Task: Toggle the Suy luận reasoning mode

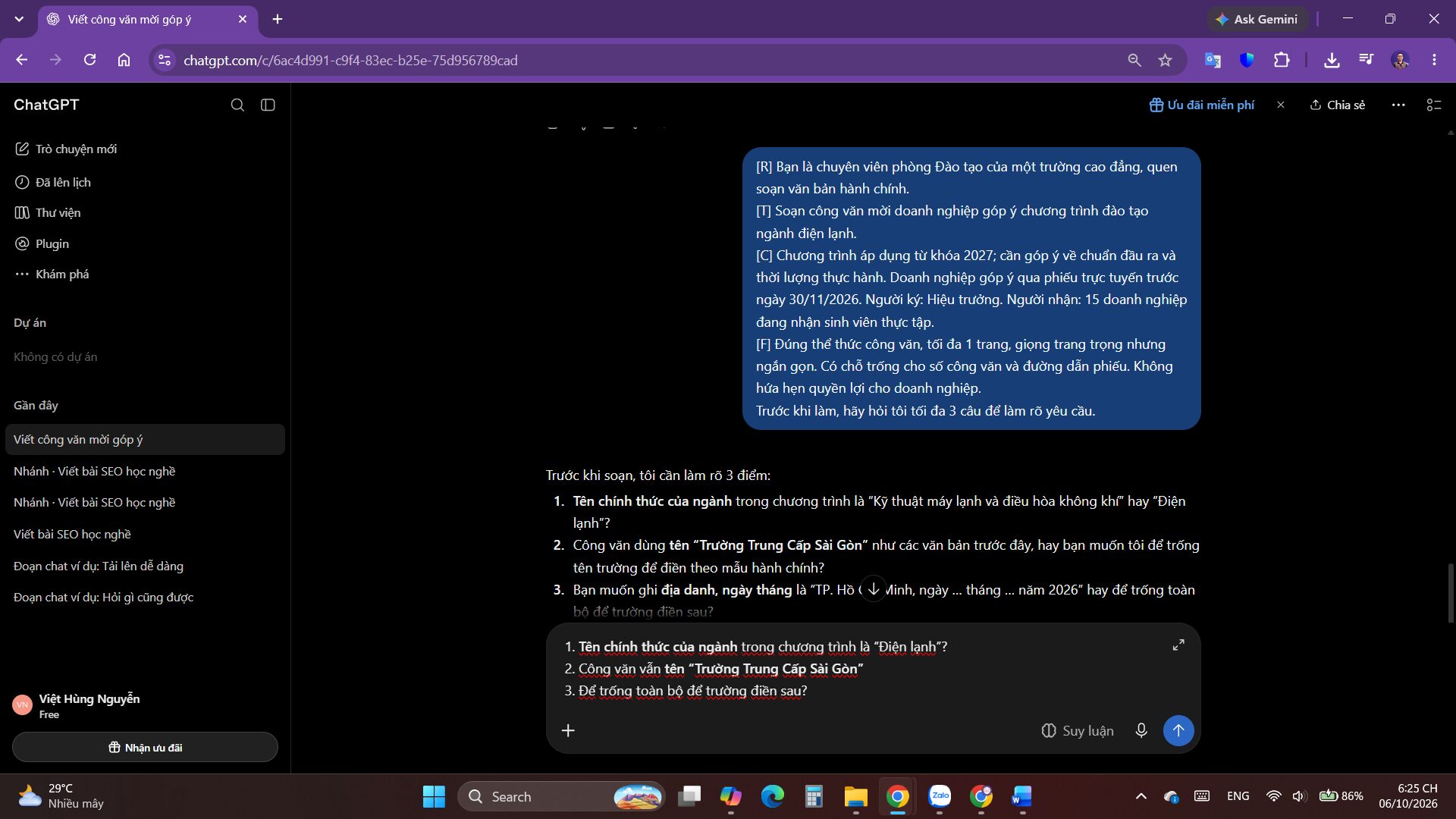Action: tap(1077, 730)
